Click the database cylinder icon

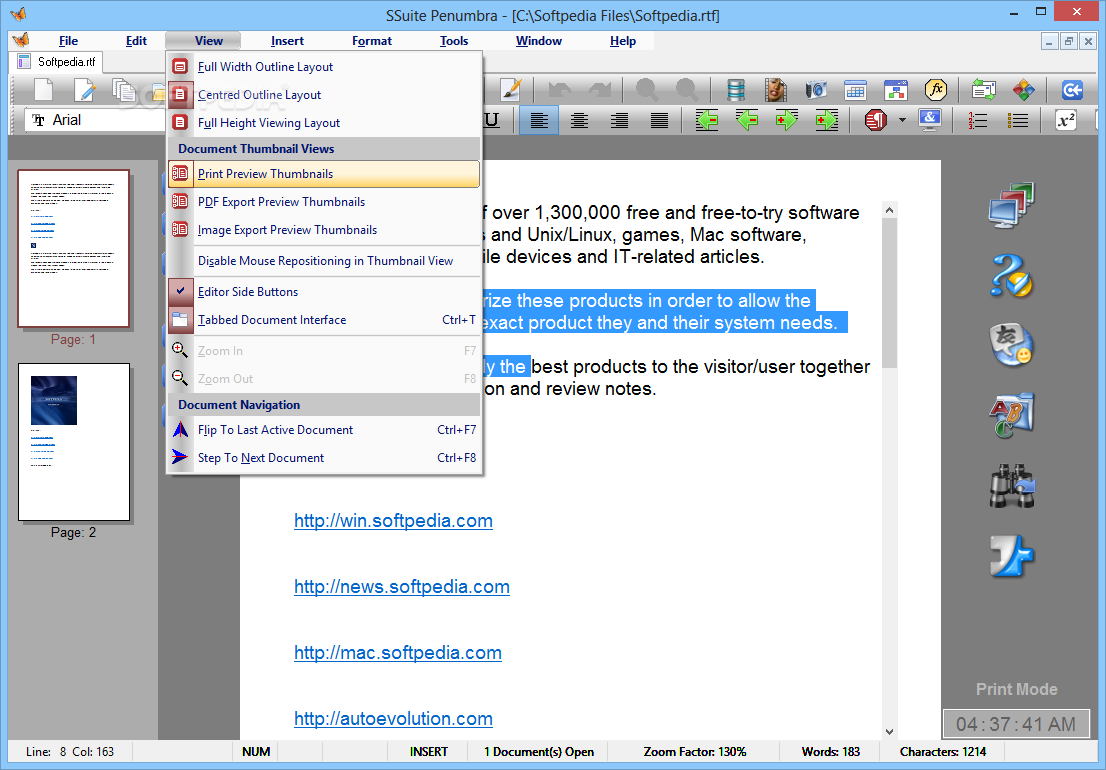point(736,90)
